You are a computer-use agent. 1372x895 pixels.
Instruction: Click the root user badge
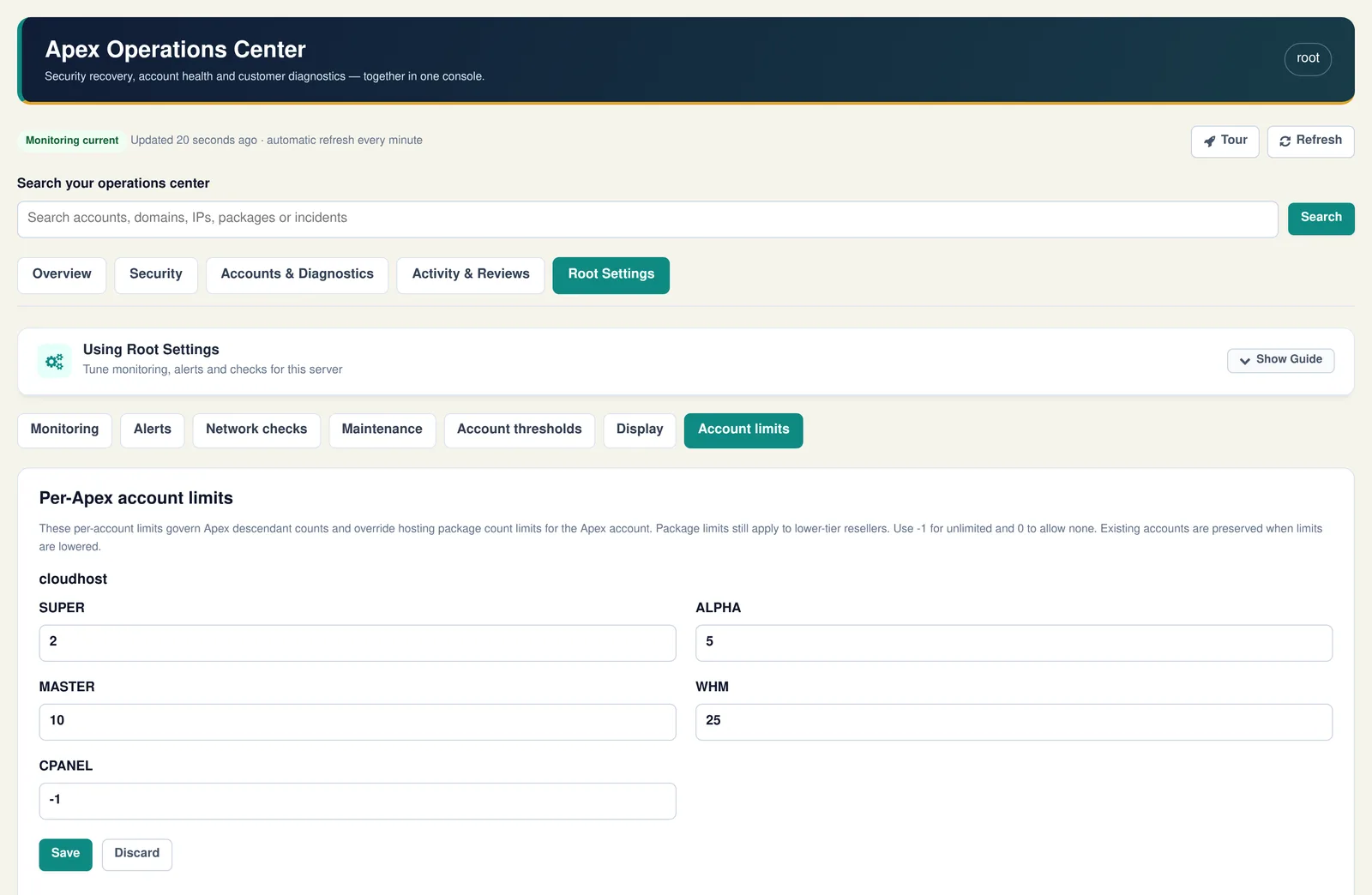1308,59
